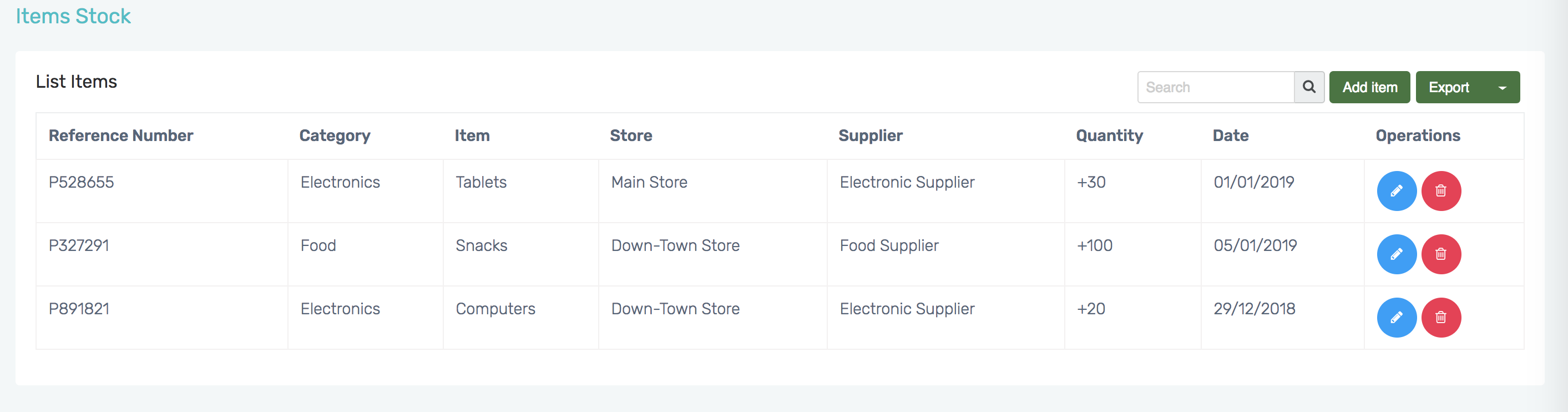1568x412 pixels.
Task: Click the Reference Number column header
Action: [x=120, y=135]
